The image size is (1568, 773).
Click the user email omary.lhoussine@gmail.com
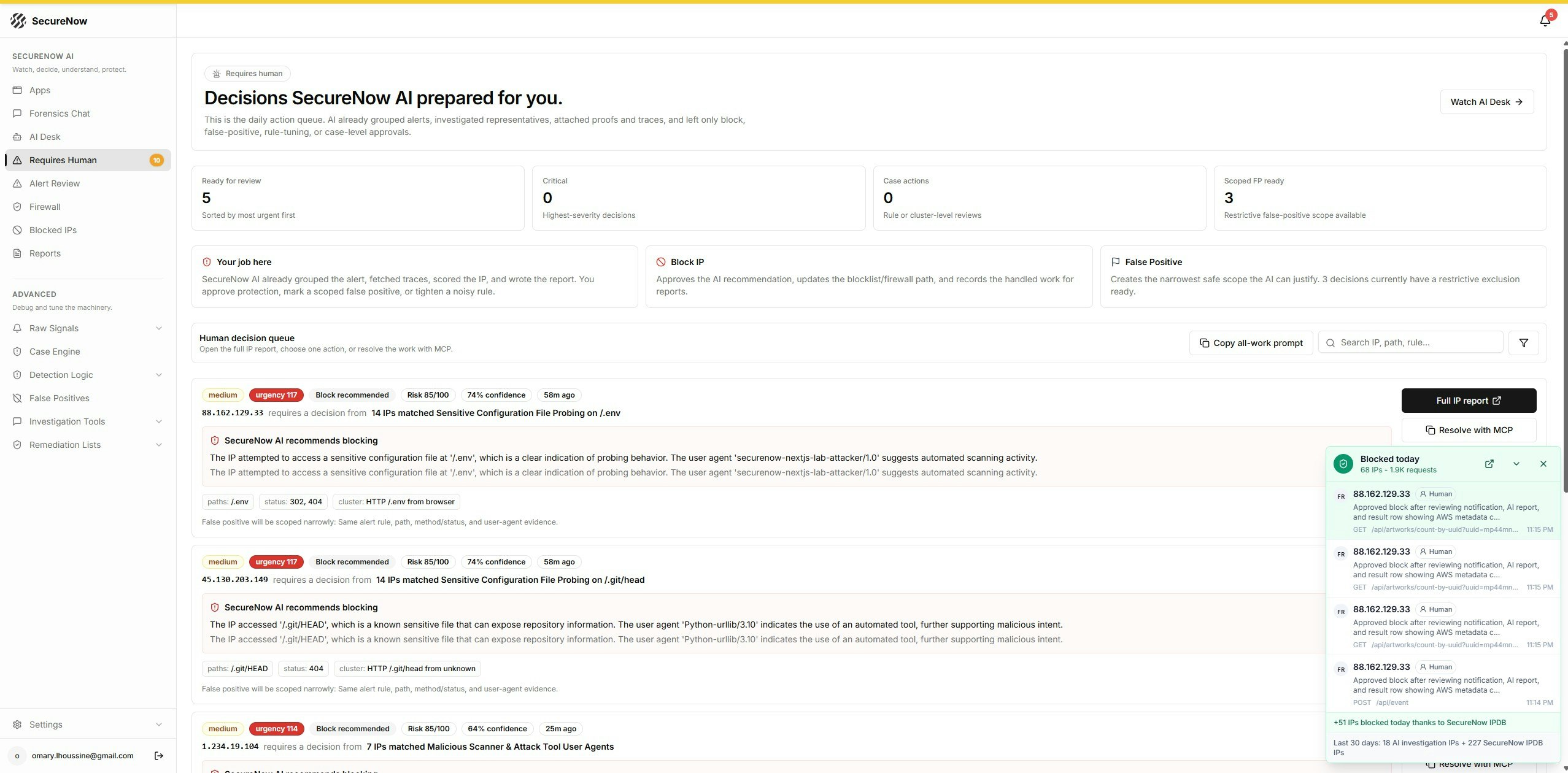82,756
